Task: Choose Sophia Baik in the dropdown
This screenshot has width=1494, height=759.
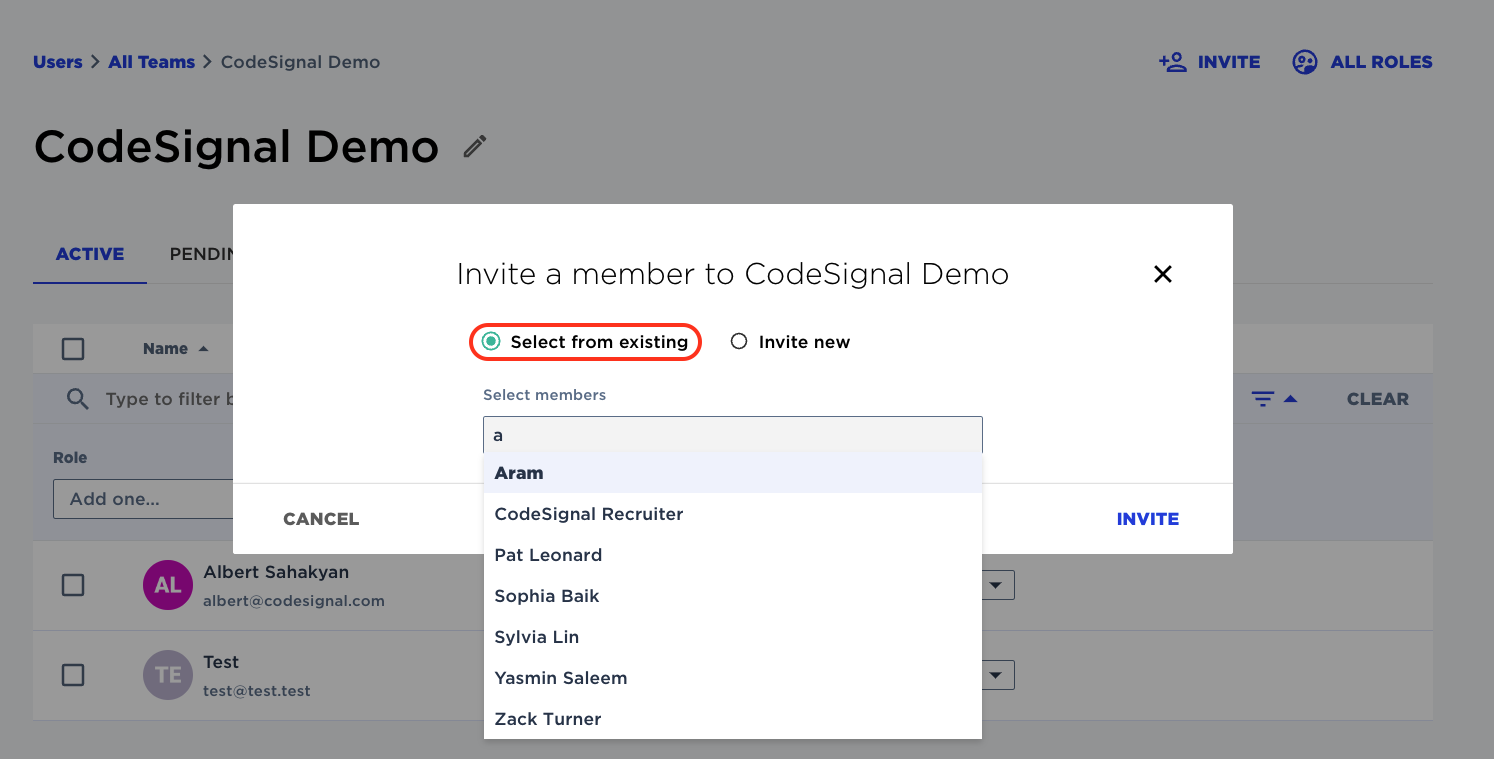Action: point(733,596)
